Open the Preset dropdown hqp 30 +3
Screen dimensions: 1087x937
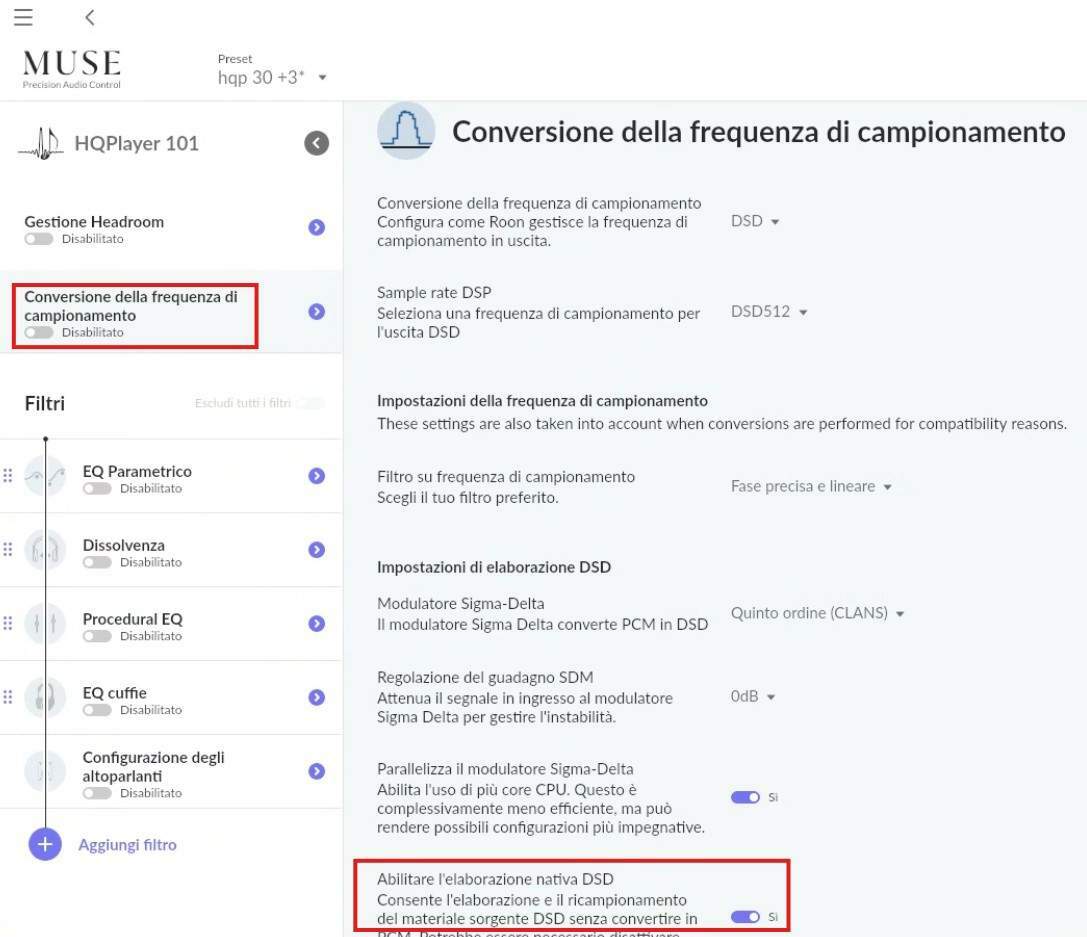272,77
